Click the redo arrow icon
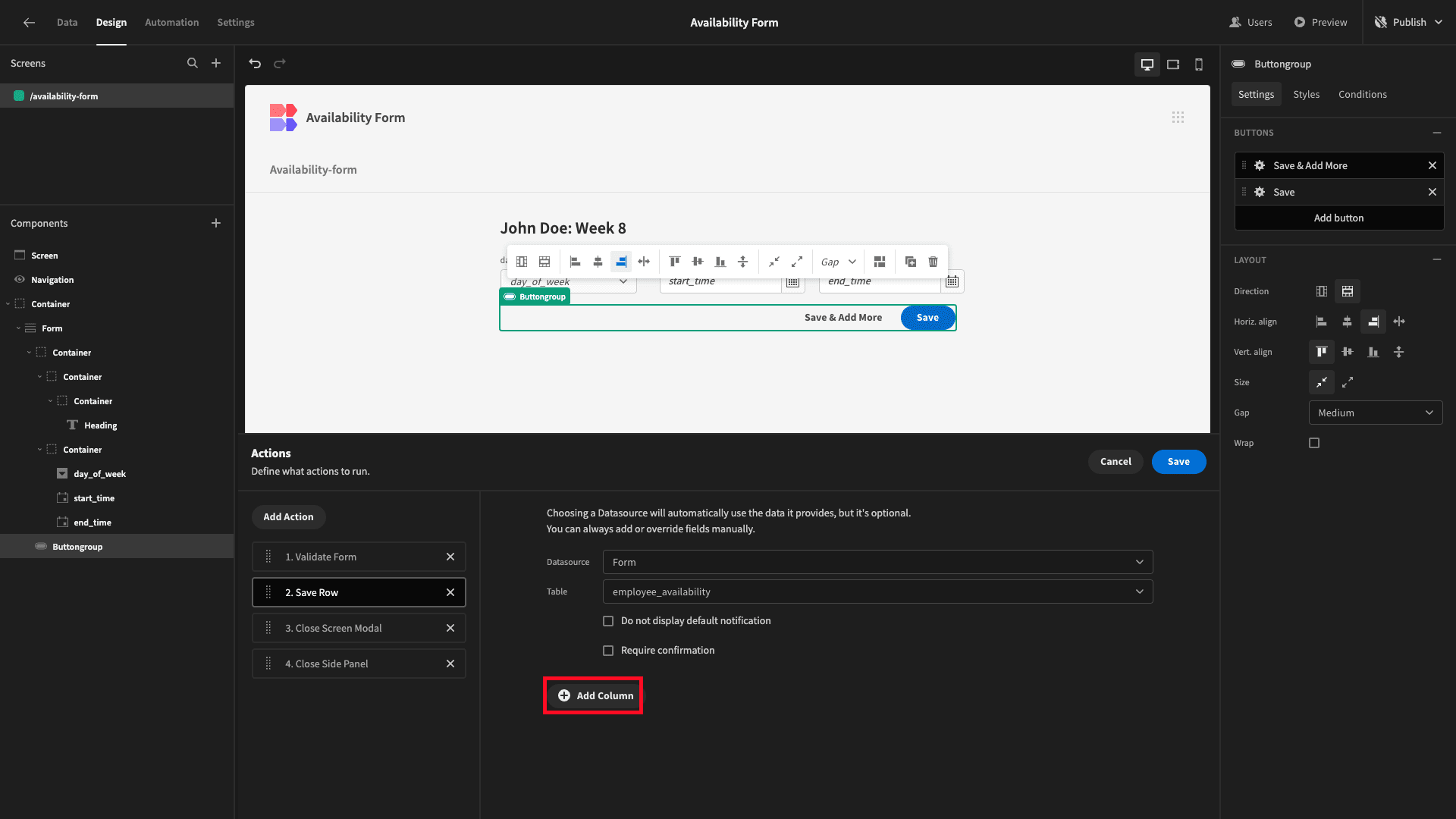 coord(280,64)
